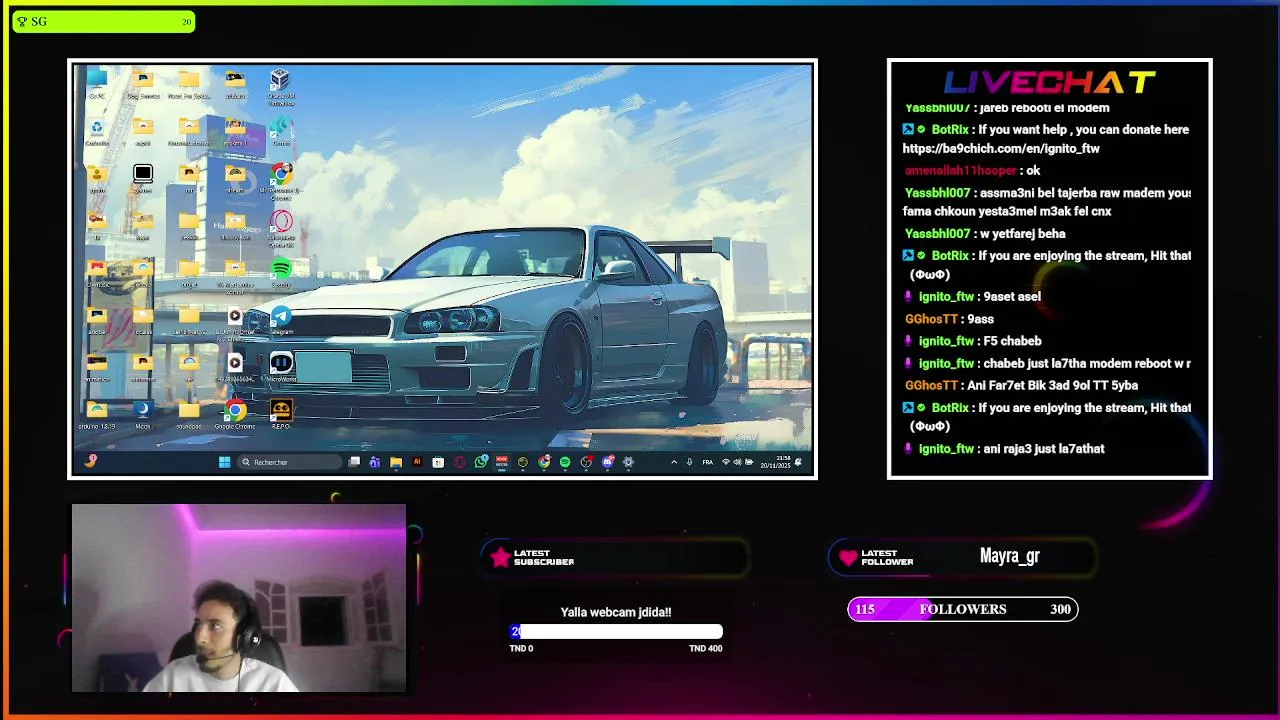Open WhatsApp from the taskbar

pos(481,462)
